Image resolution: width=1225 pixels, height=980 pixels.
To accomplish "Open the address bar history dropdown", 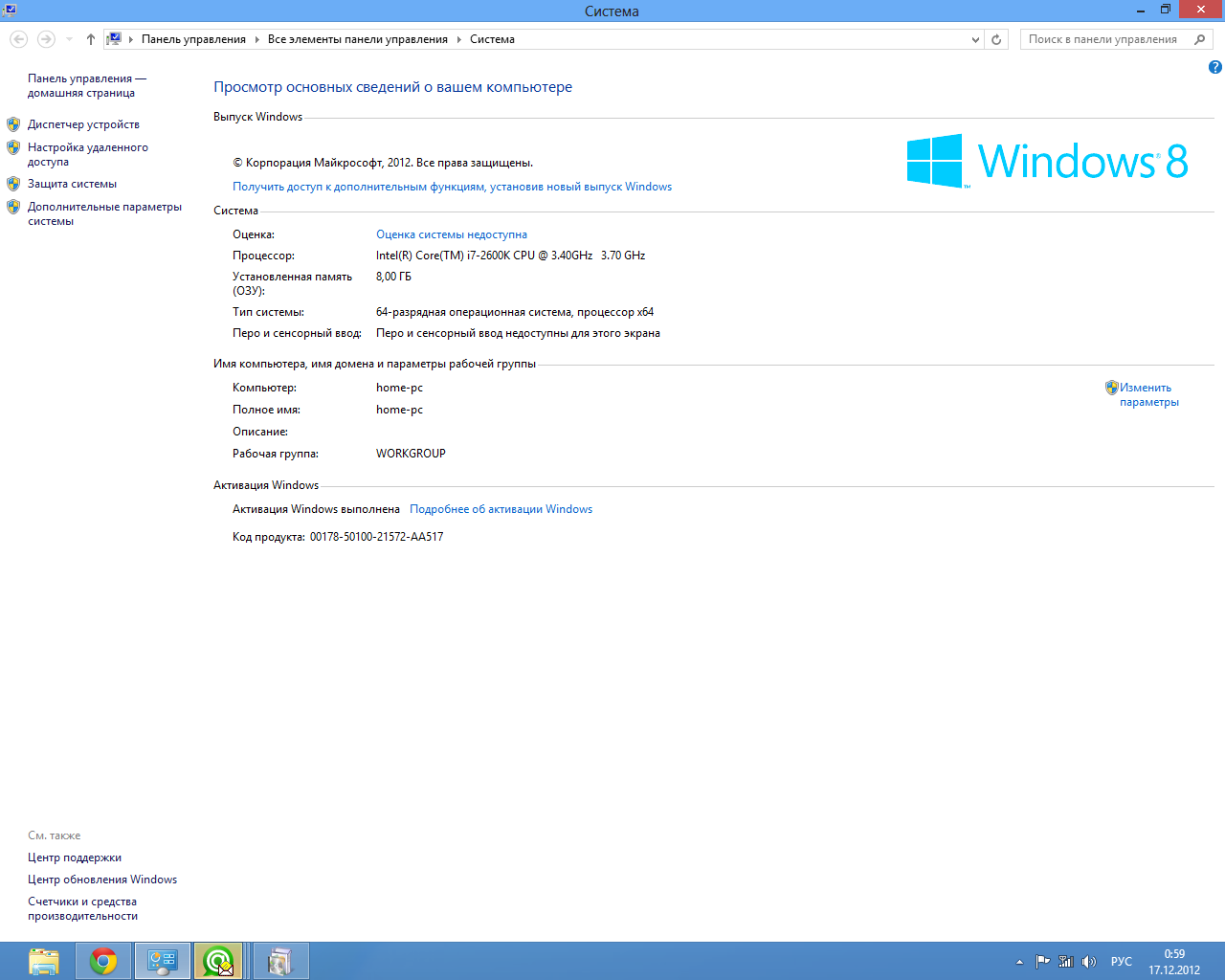I will [x=975, y=39].
